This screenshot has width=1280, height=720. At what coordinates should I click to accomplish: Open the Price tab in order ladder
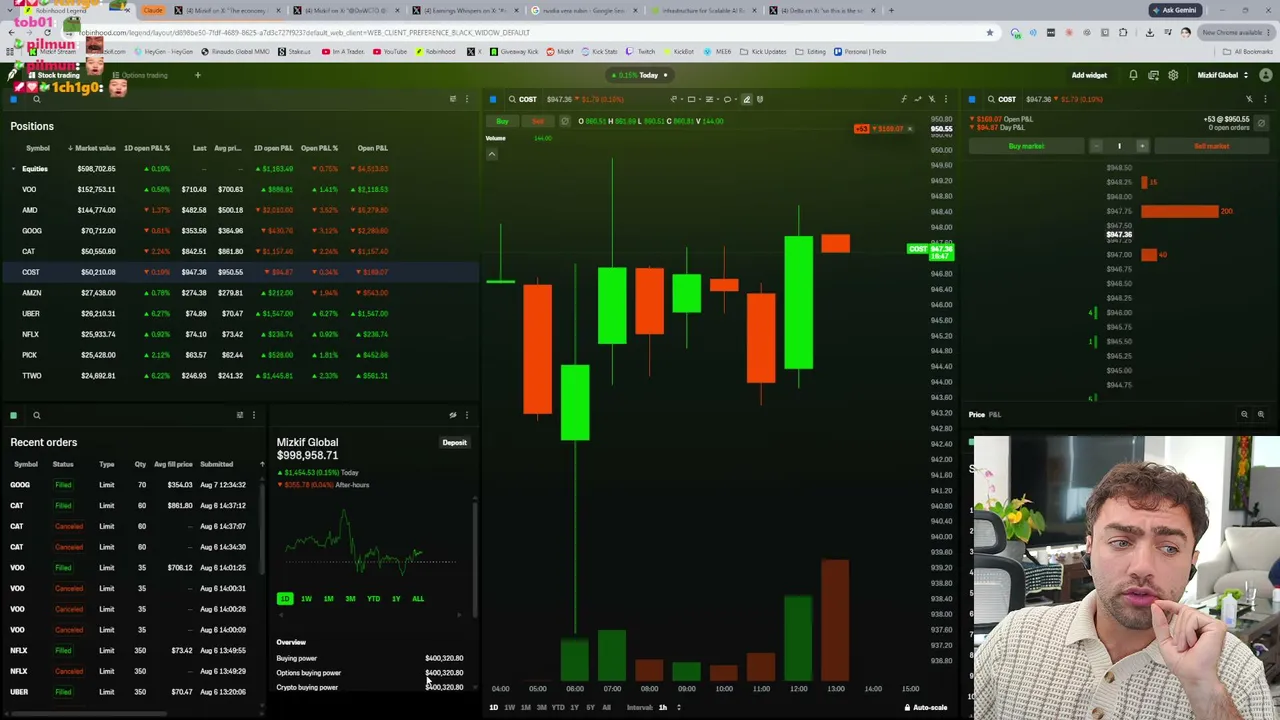coord(976,414)
